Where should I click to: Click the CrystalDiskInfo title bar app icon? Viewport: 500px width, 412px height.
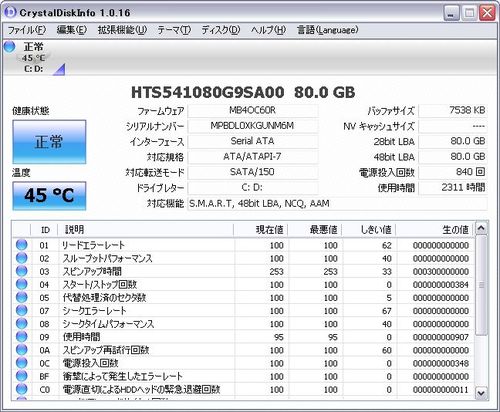tap(10, 12)
